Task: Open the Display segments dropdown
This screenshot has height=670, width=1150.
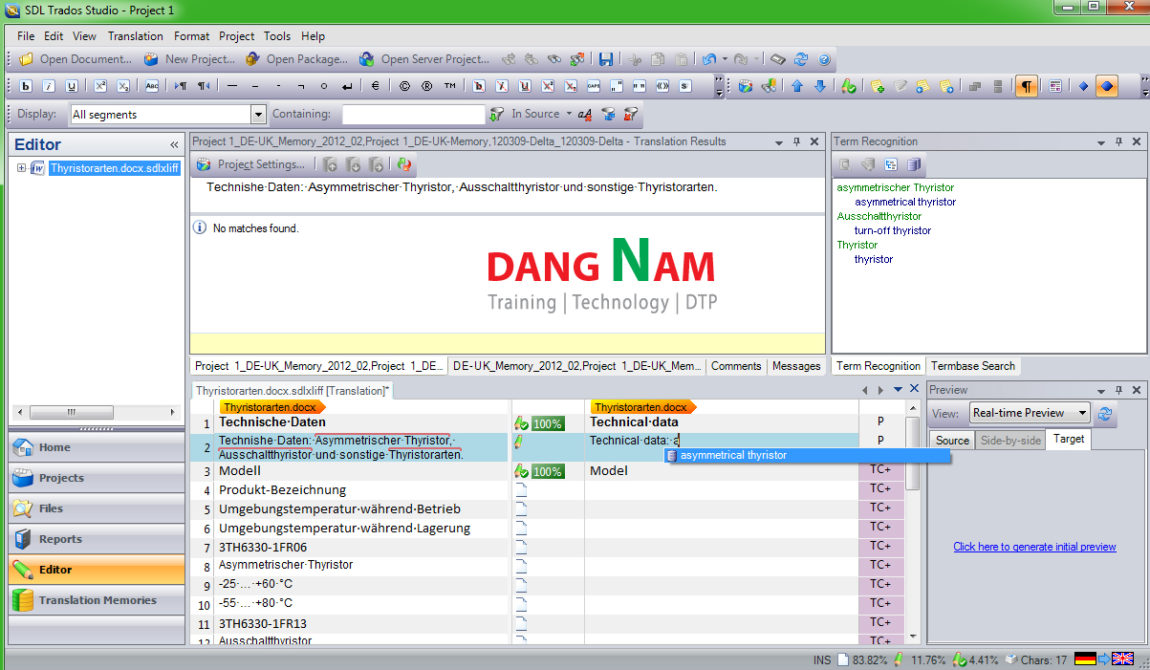Action: coord(257,114)
